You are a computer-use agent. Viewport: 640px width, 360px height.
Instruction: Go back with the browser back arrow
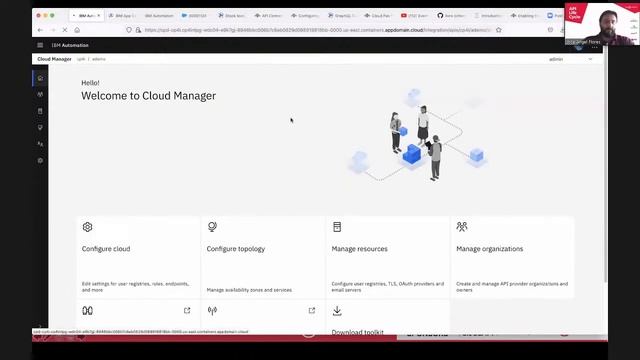(x=40, y=30)
